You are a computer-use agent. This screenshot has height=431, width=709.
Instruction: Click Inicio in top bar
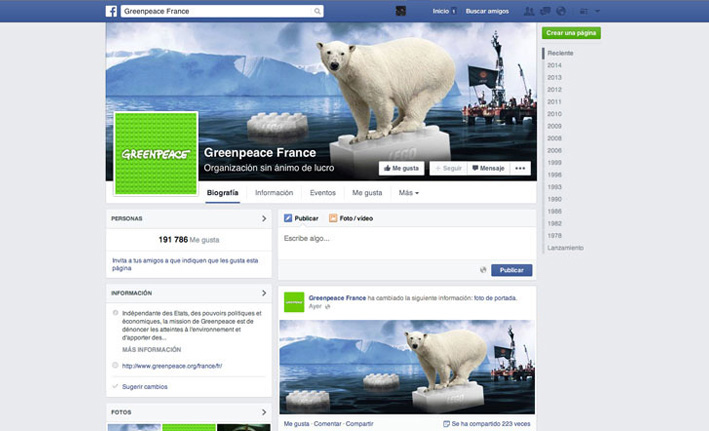(440, 11)
